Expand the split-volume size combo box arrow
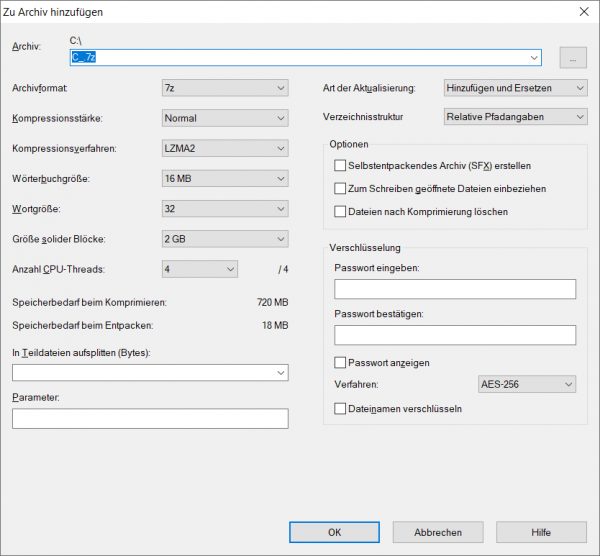The image size is (600, 556). point(280,373)
